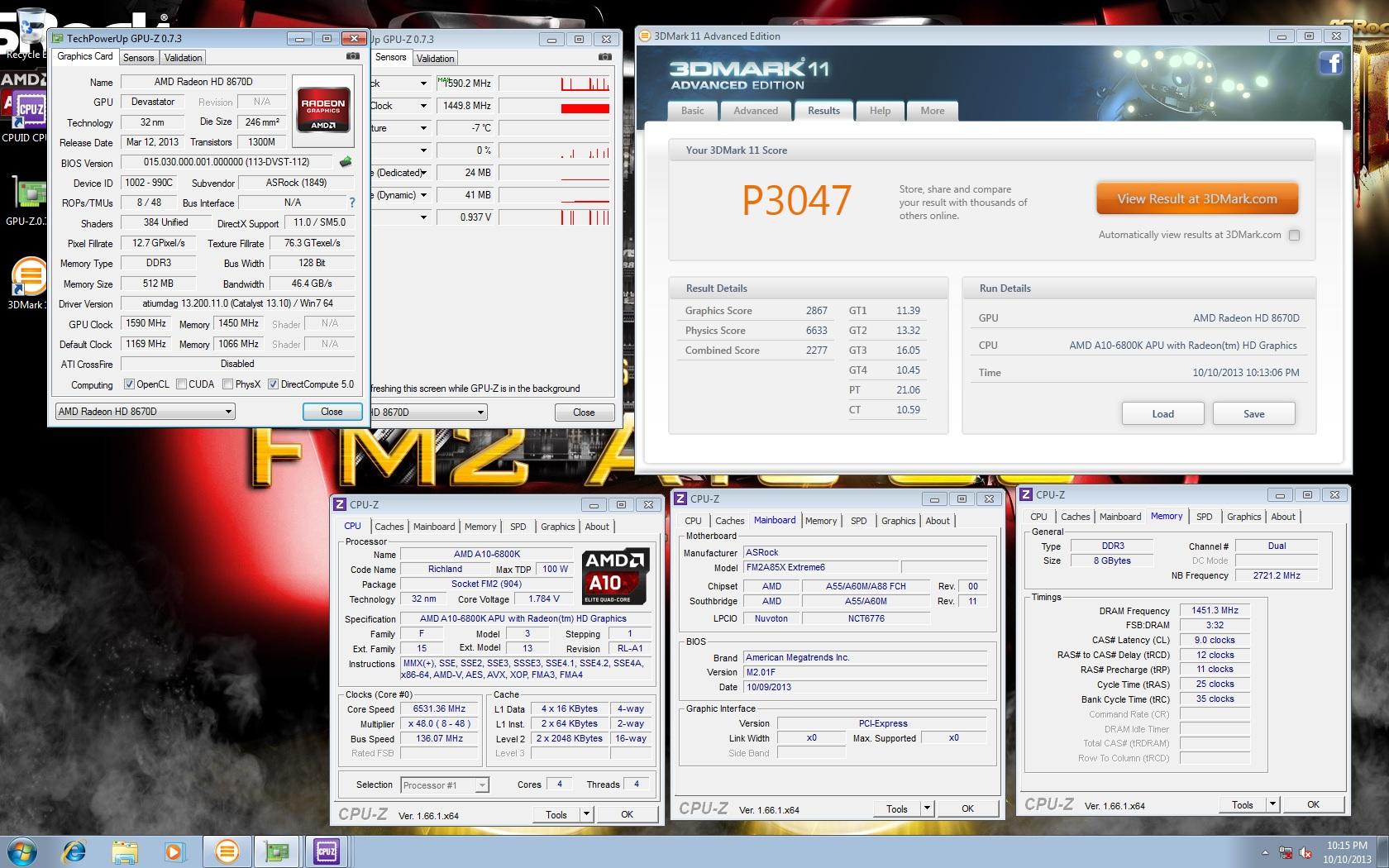Open the More tab in 3DMark 11
Image resolution: width=1389 pixels, height=868 pixels.
933,111
